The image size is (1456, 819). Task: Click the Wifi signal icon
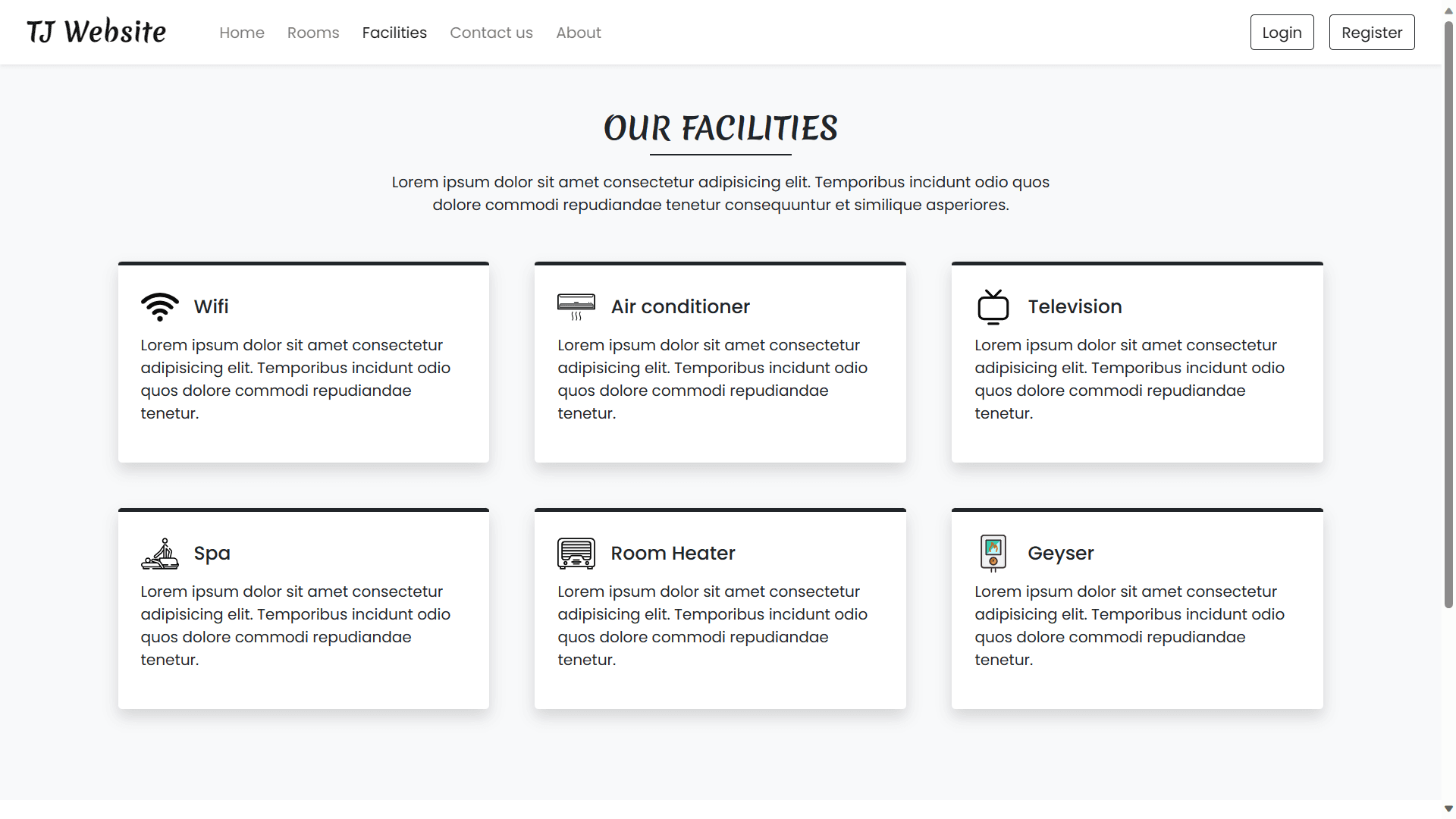pos(159,306)
